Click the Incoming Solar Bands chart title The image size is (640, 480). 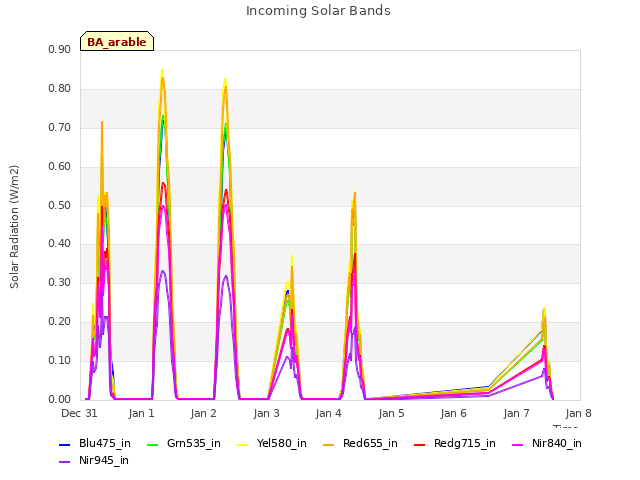(318, 11)
